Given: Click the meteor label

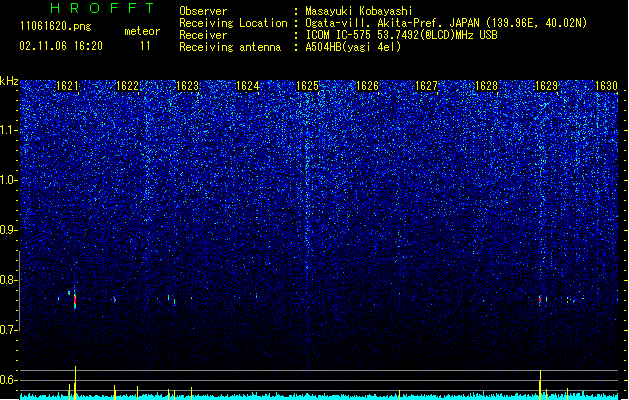Looking at the screenshot, I should point(142,31).
